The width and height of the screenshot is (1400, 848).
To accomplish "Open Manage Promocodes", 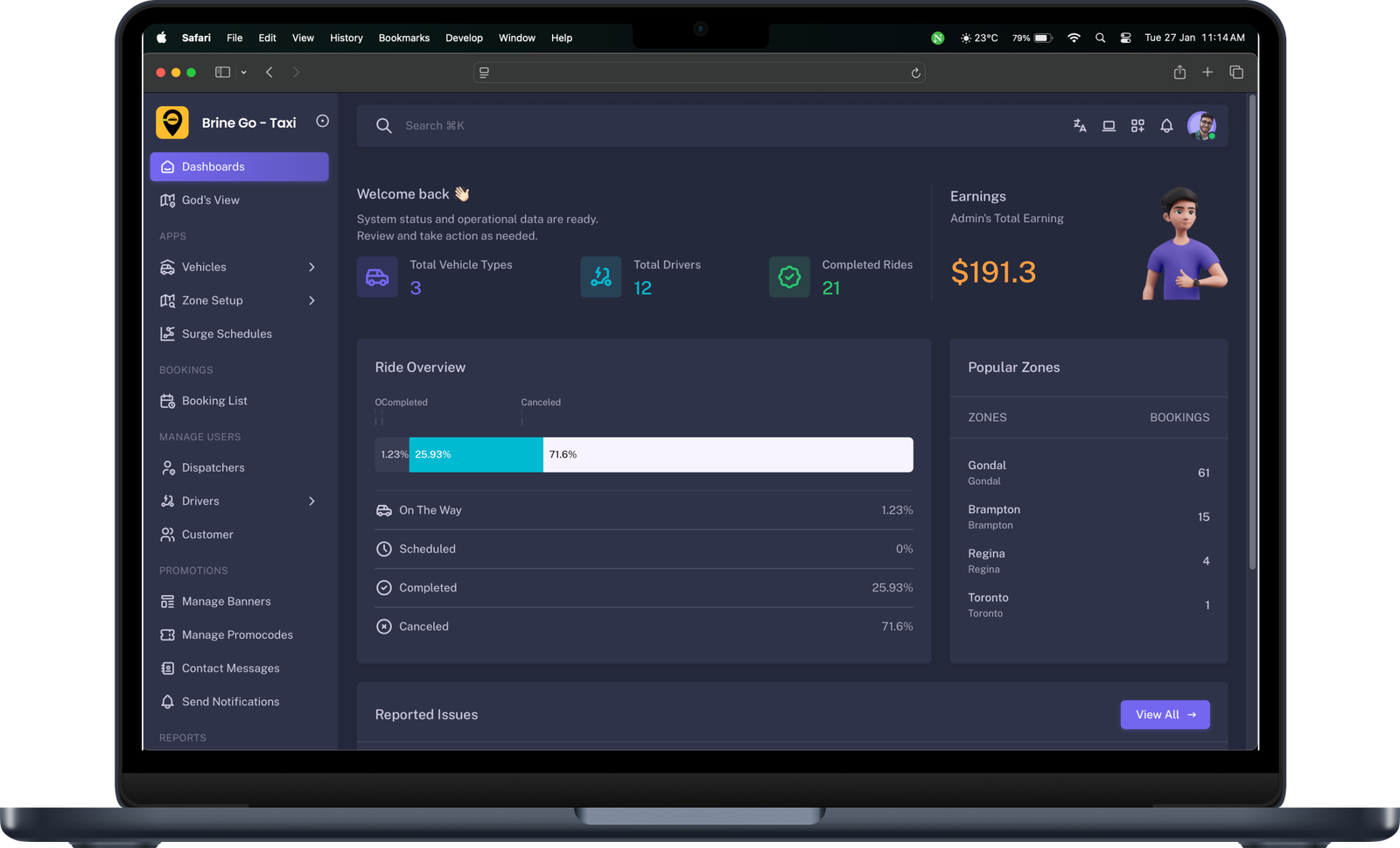I will pyautogui.click(x=240, y=635).
